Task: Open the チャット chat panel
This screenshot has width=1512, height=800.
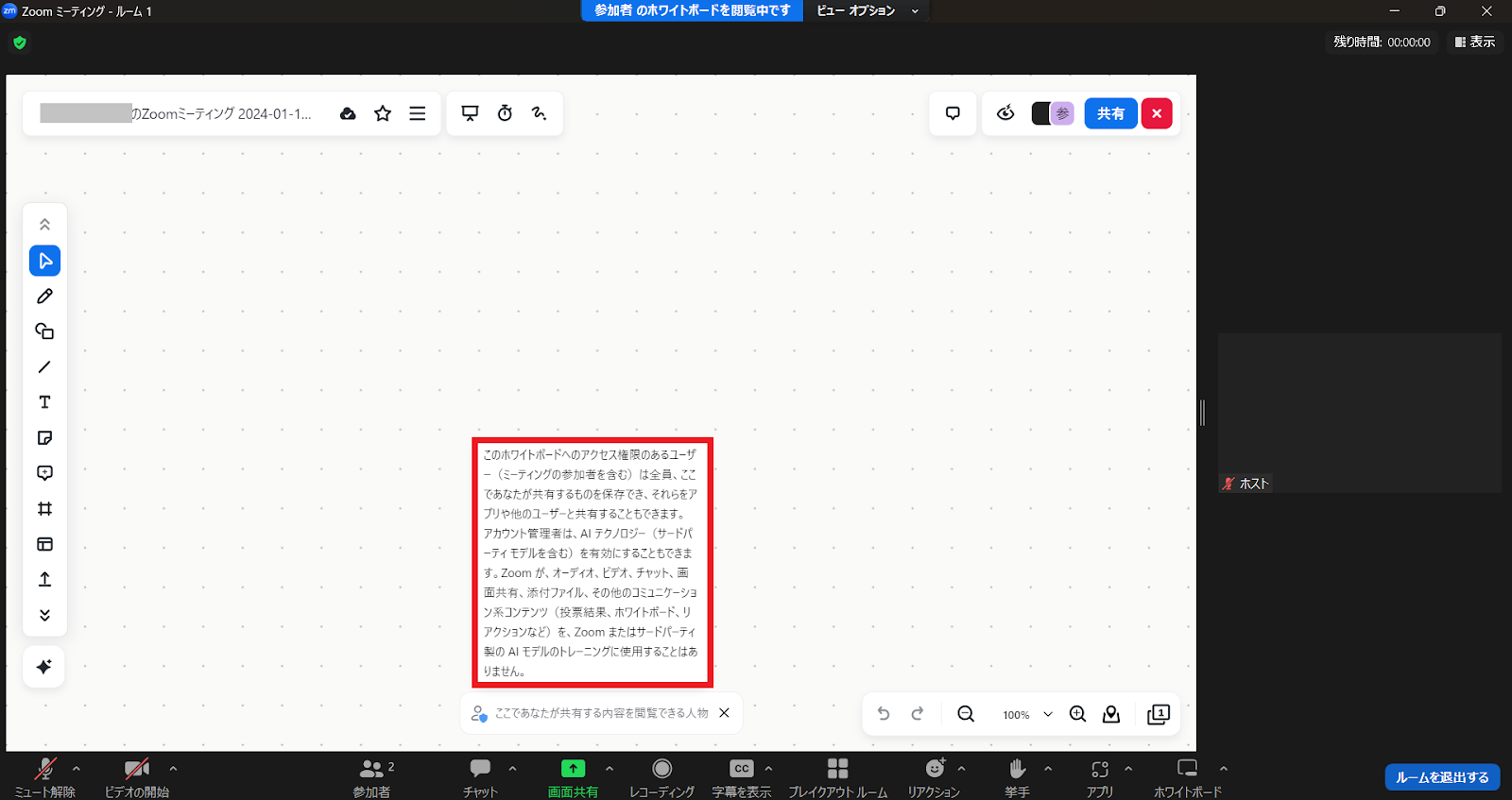Action: [480, 777]
